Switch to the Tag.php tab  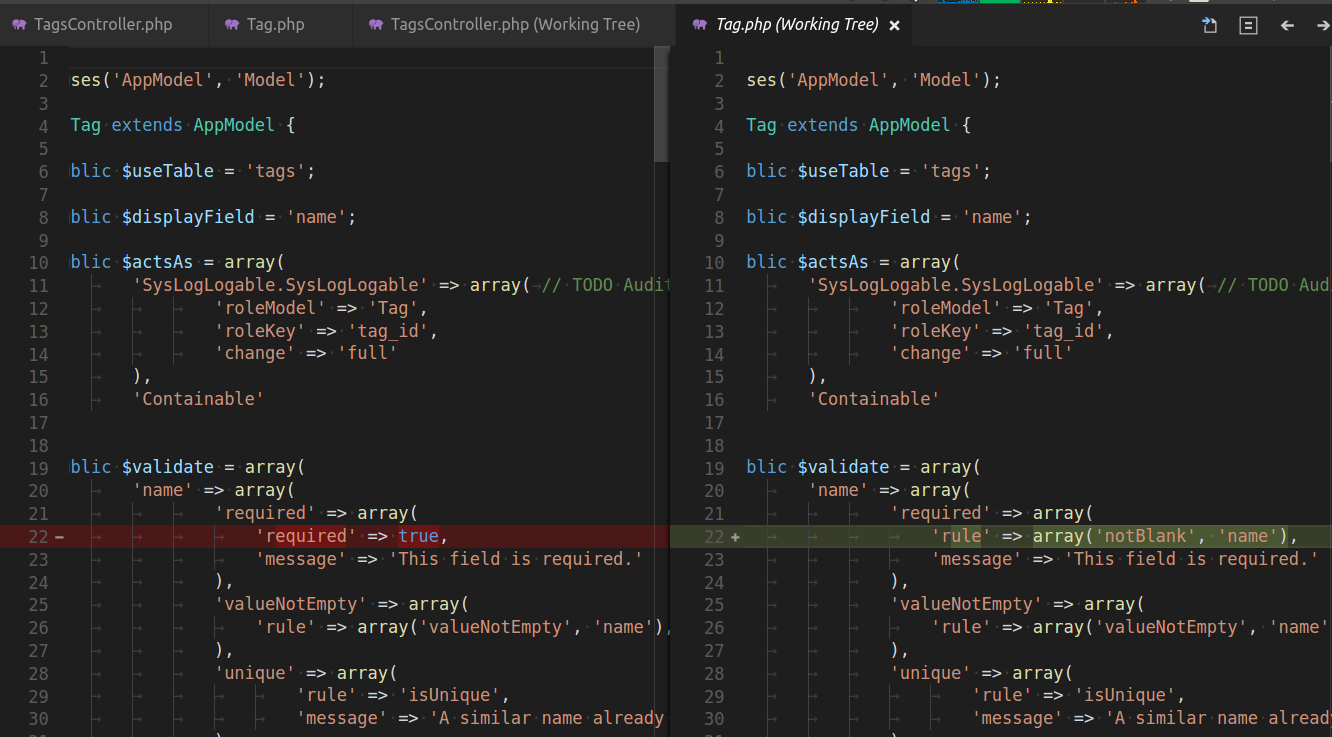click(x=281, y=24)
